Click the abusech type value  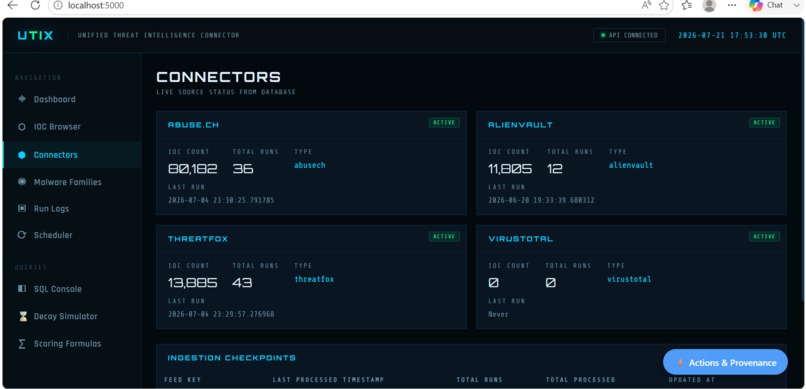[310, 165]
